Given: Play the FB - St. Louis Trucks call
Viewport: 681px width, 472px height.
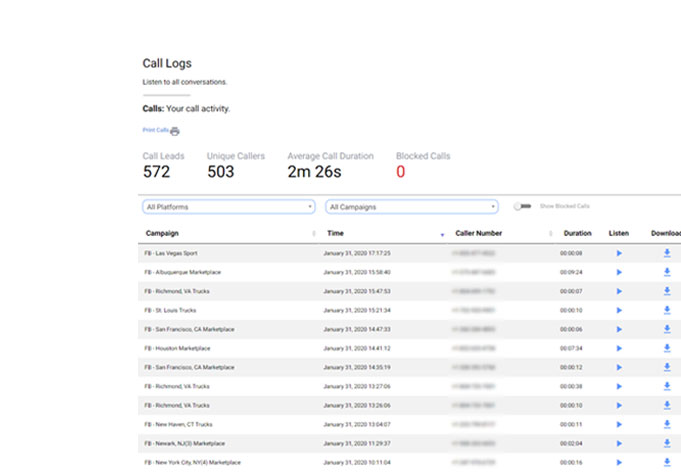Looking at the screenshot, I should click(x=619, y=310).
